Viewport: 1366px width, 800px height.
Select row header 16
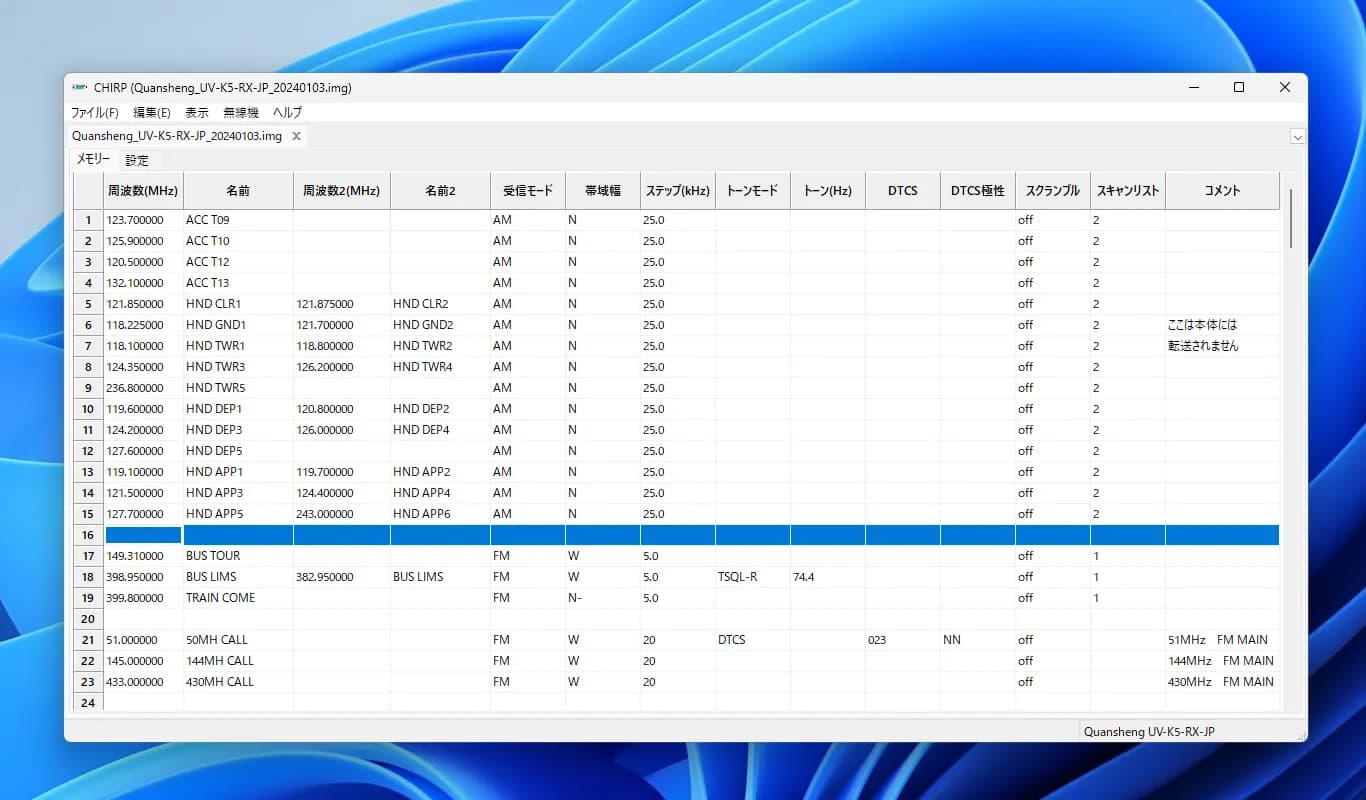click(x=88, y=535)
